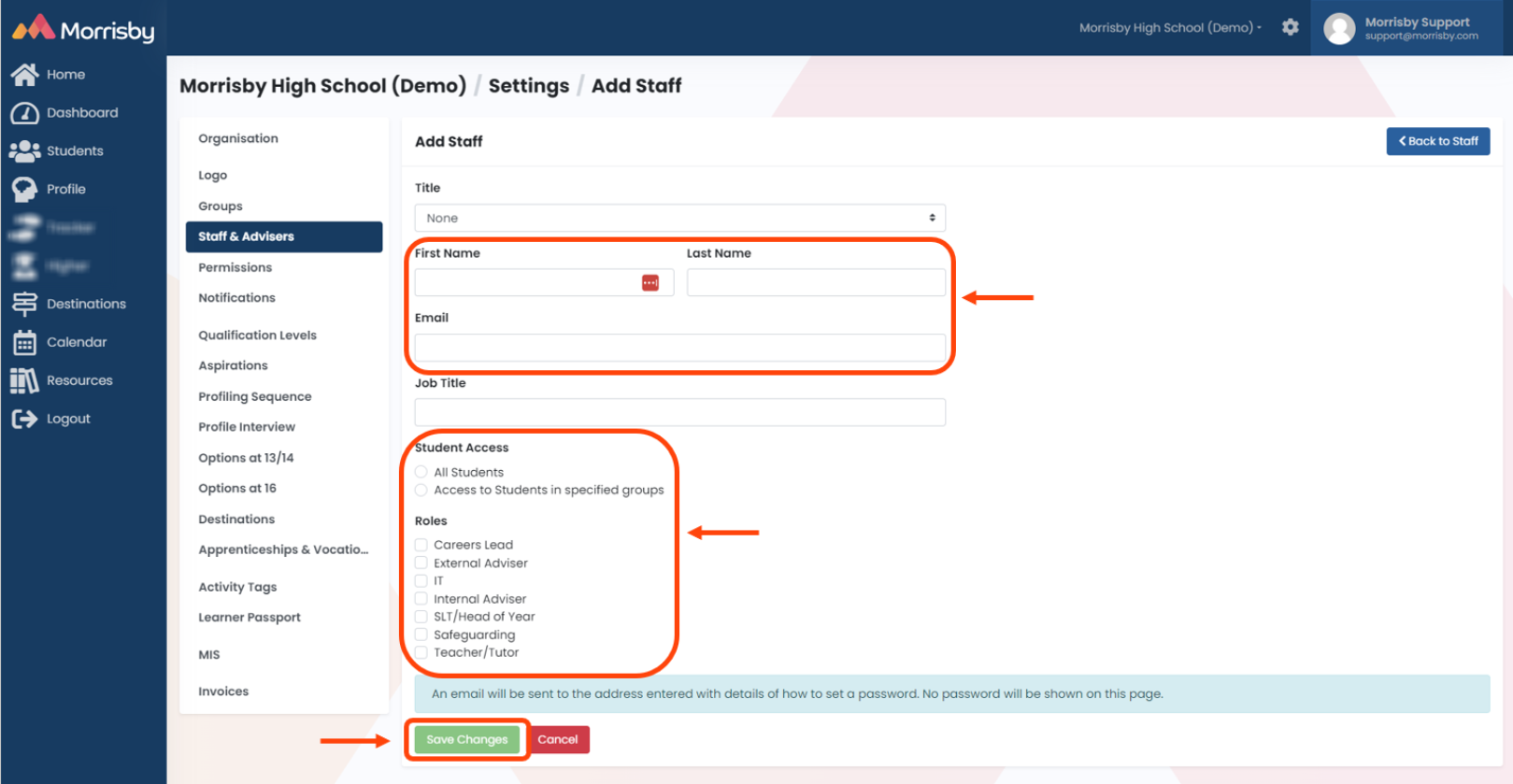This screenshot has width=1513, height=784.
Task: Select the All Students radio option
Action: coord(421,472)
